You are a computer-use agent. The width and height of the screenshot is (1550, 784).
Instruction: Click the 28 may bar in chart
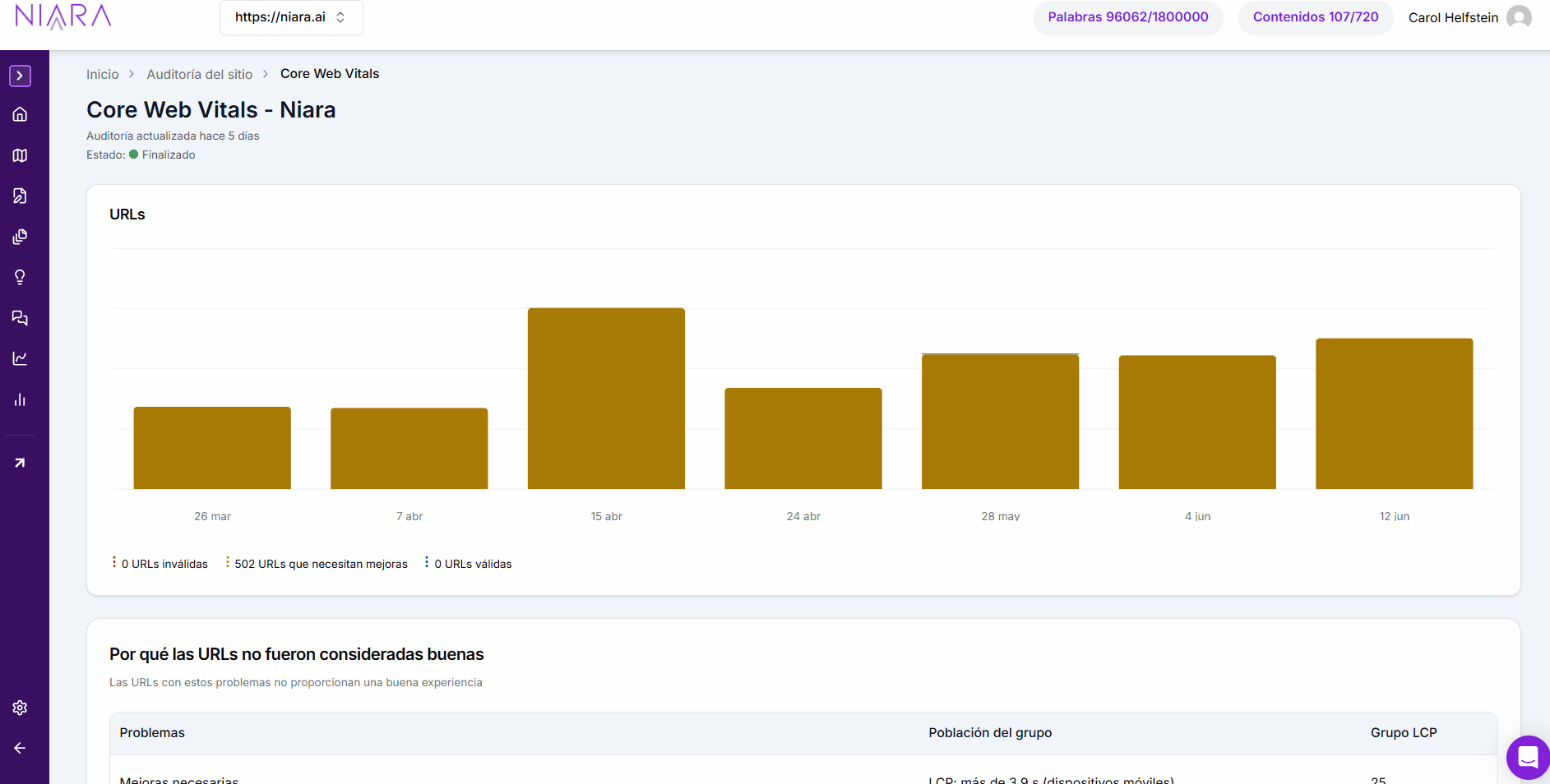tap(1000, 422)
